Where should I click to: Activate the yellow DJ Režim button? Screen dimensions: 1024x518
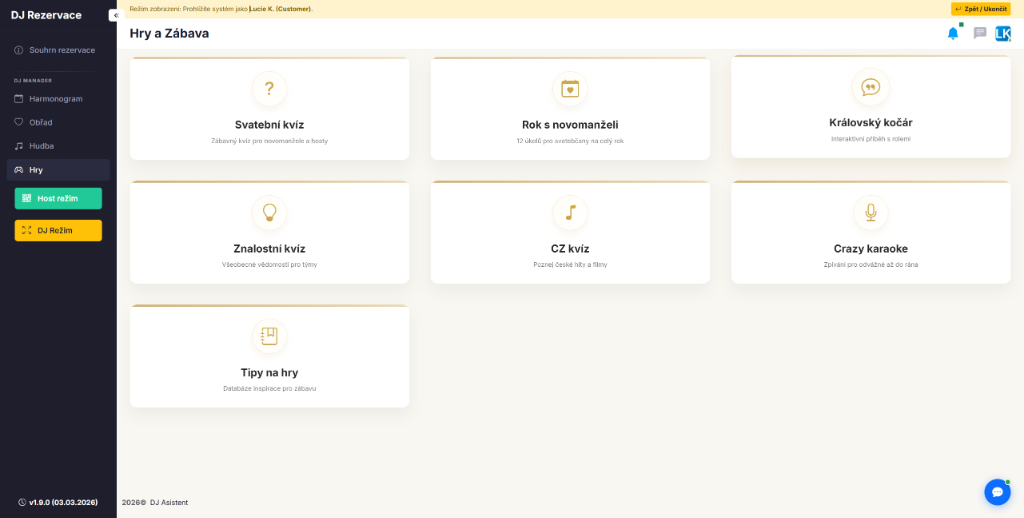click(58, 230)
